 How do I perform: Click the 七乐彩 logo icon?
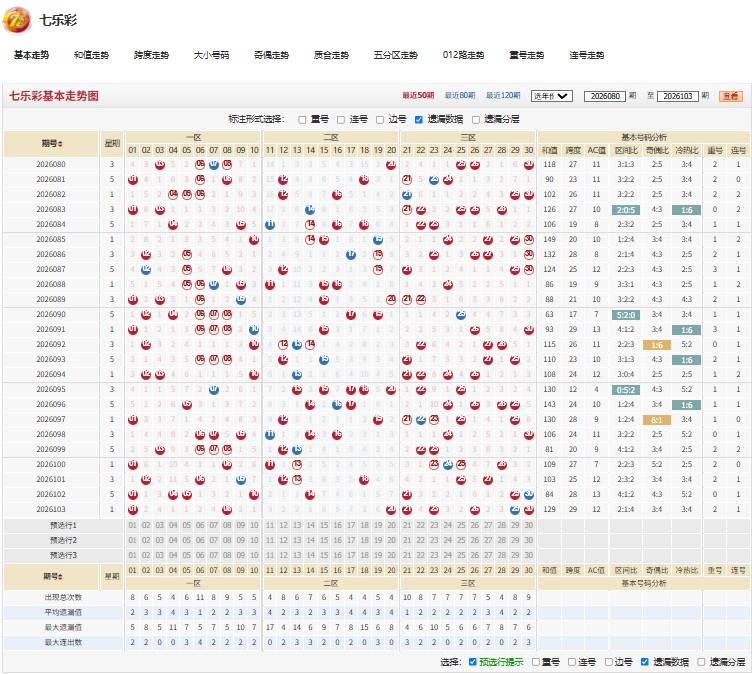17,20
